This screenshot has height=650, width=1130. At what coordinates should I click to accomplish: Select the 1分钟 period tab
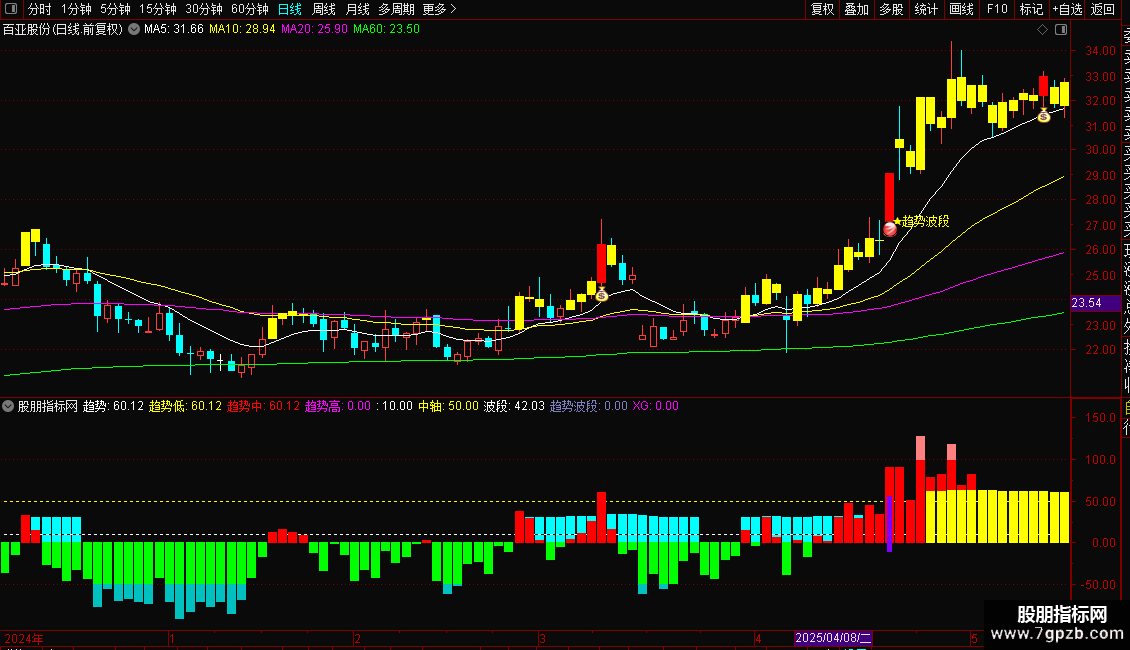(x=76, y=9)
